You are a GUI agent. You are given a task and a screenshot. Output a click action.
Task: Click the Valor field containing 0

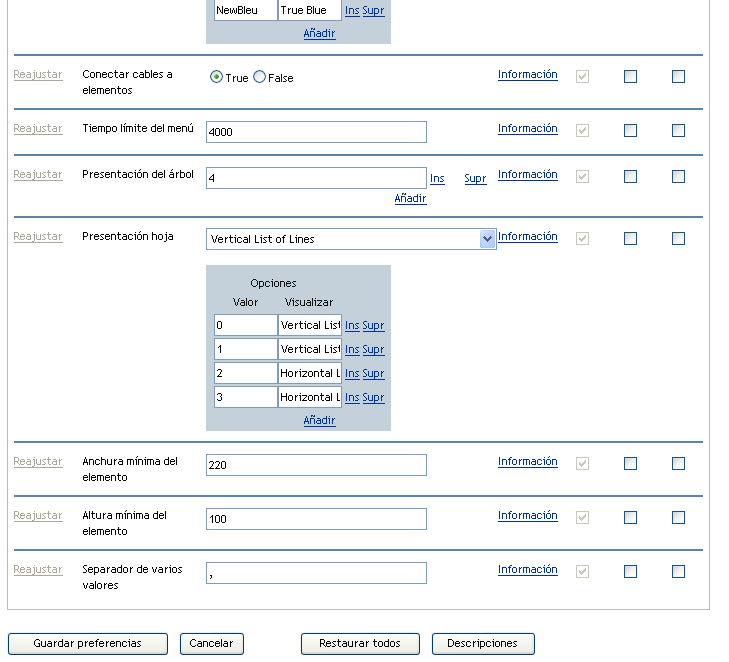[245, 325]
